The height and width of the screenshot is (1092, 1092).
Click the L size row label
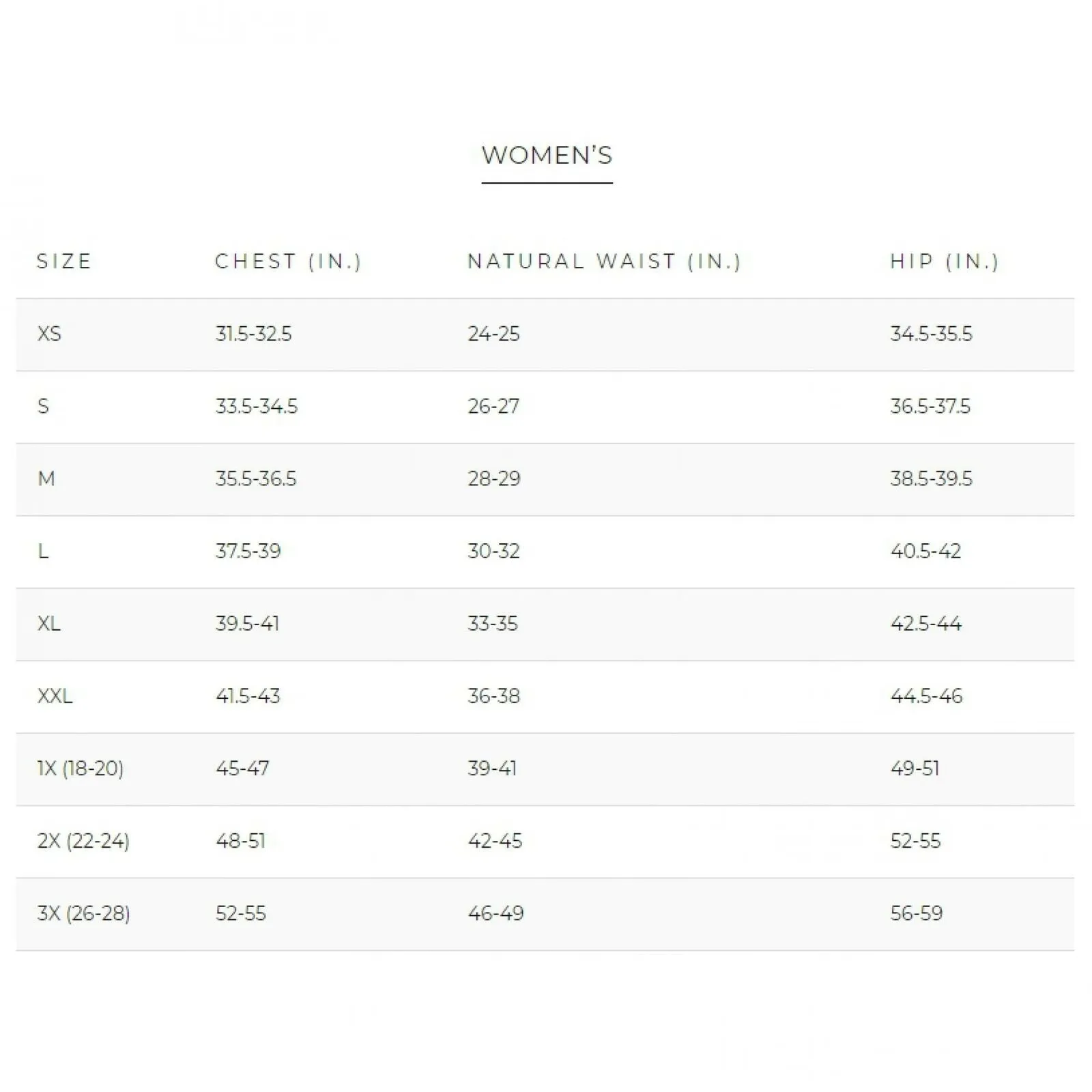43,551
